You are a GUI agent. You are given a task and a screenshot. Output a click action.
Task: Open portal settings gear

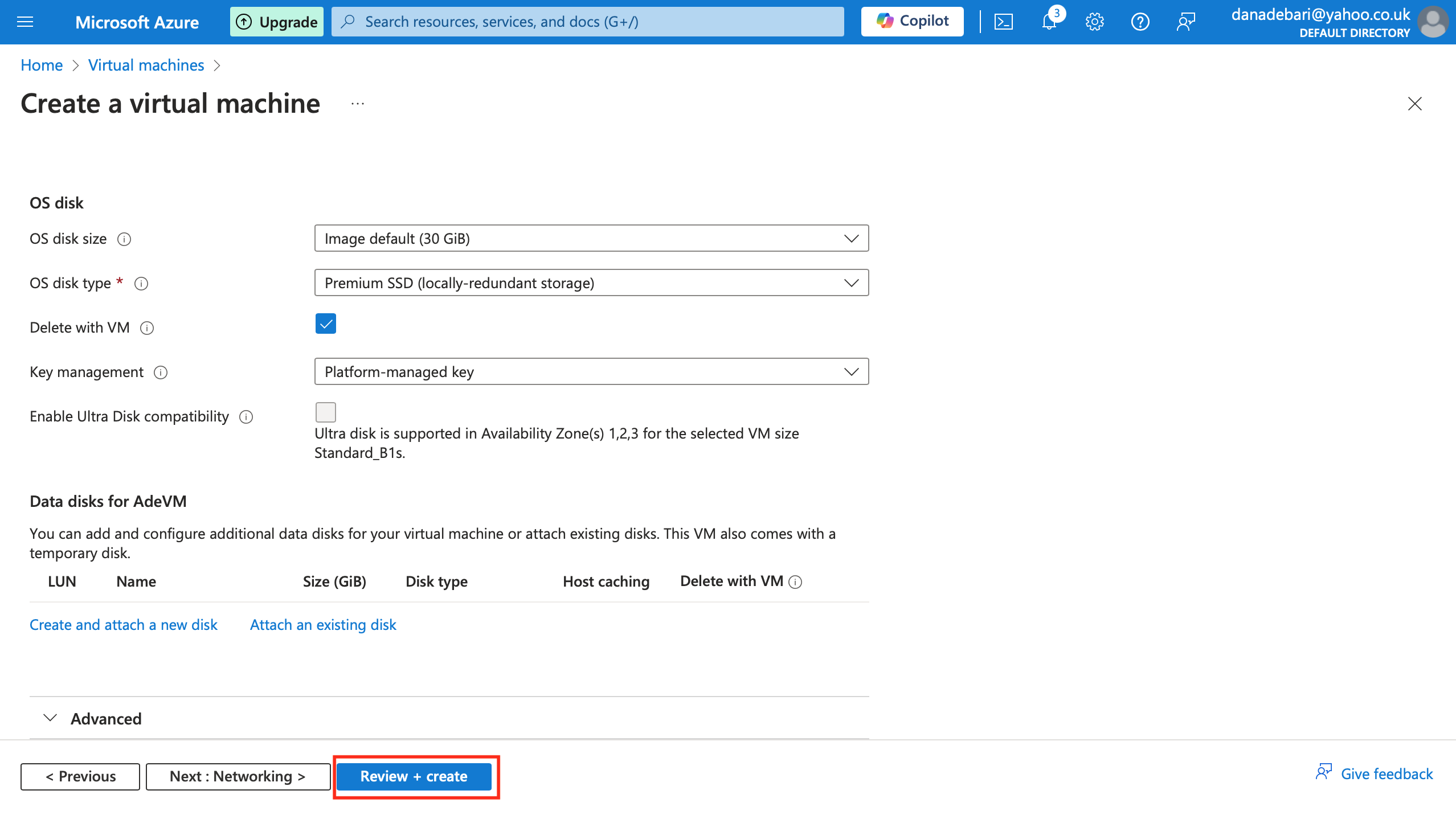tap(1094, 22)
